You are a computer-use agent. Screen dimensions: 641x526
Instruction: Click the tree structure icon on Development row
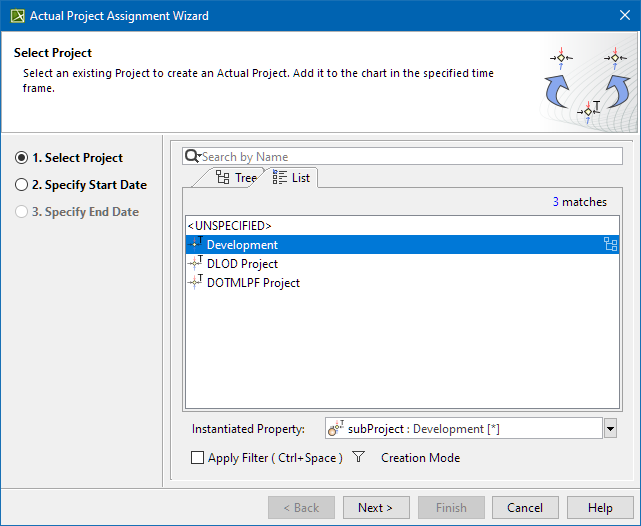click(610, 244)
